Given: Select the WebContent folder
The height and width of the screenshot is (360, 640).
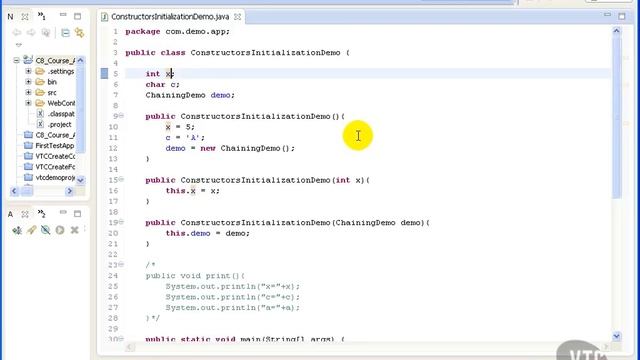Looking at the screenshot, I should coord(55,103).
